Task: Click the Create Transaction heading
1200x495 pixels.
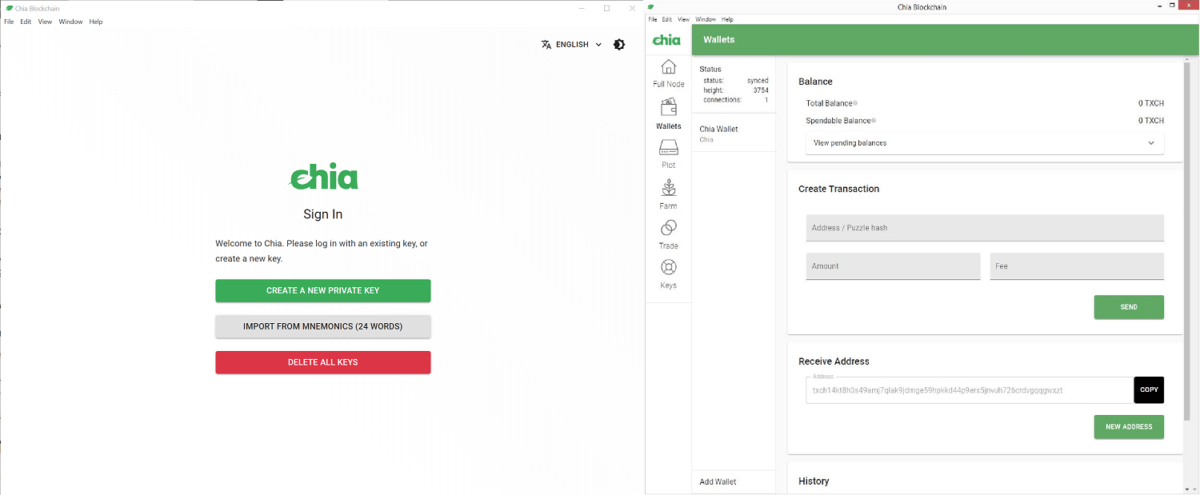Action: click(839, 188)
